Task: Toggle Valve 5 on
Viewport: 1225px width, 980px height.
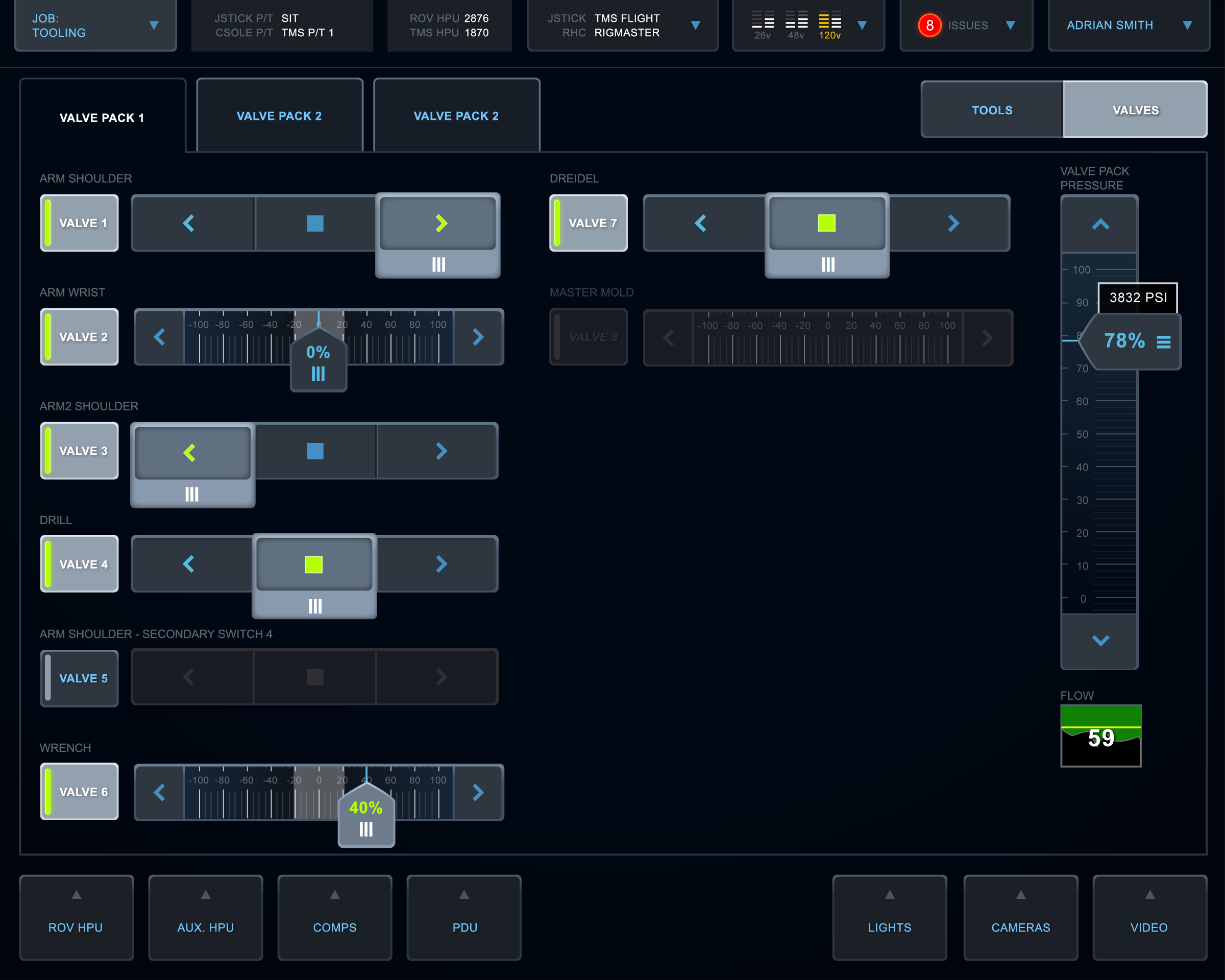Action: click(80, 678)
